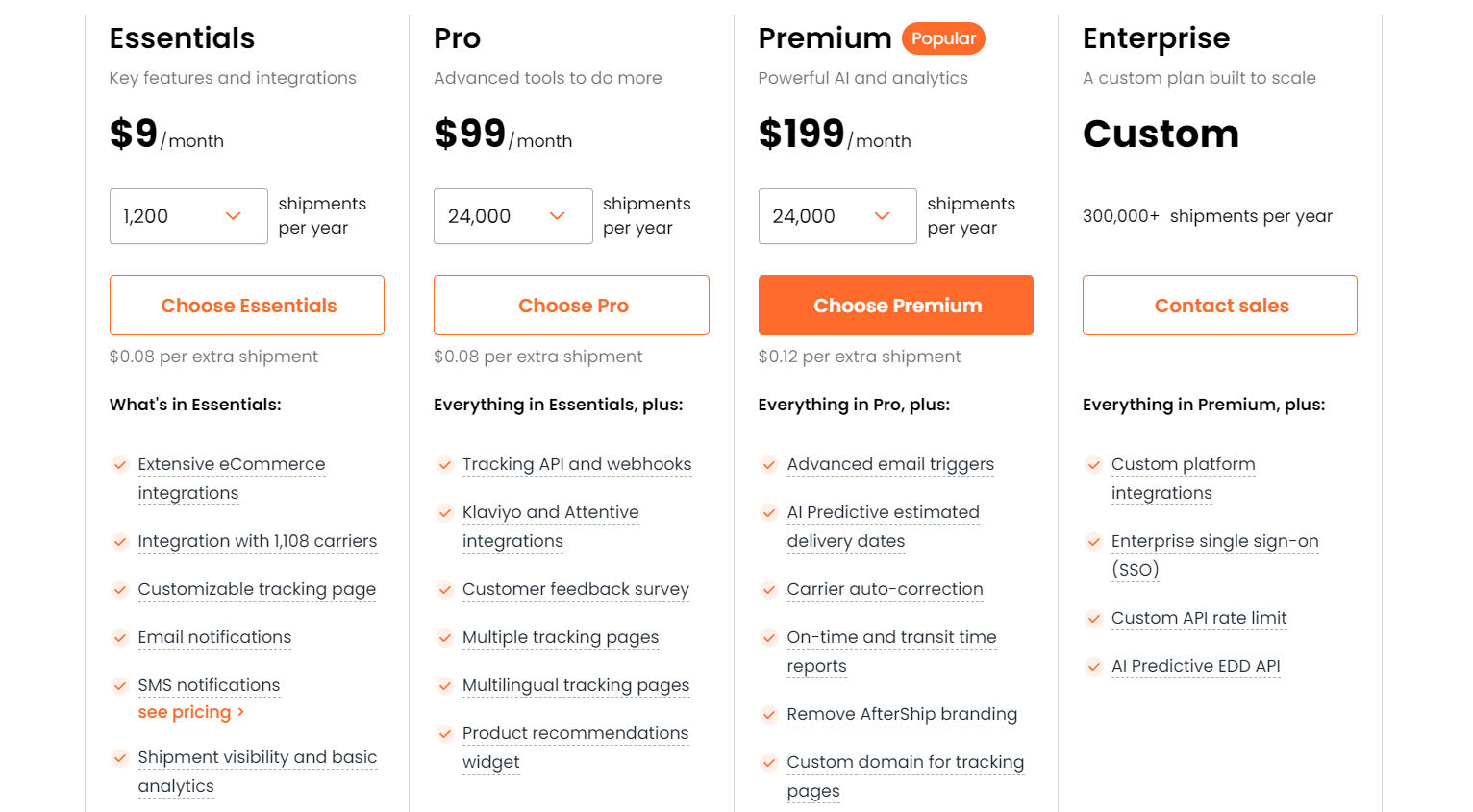Click the Enterprise single sign-on (SSO) link
Screen dimensions: 1473x812
1214,541
